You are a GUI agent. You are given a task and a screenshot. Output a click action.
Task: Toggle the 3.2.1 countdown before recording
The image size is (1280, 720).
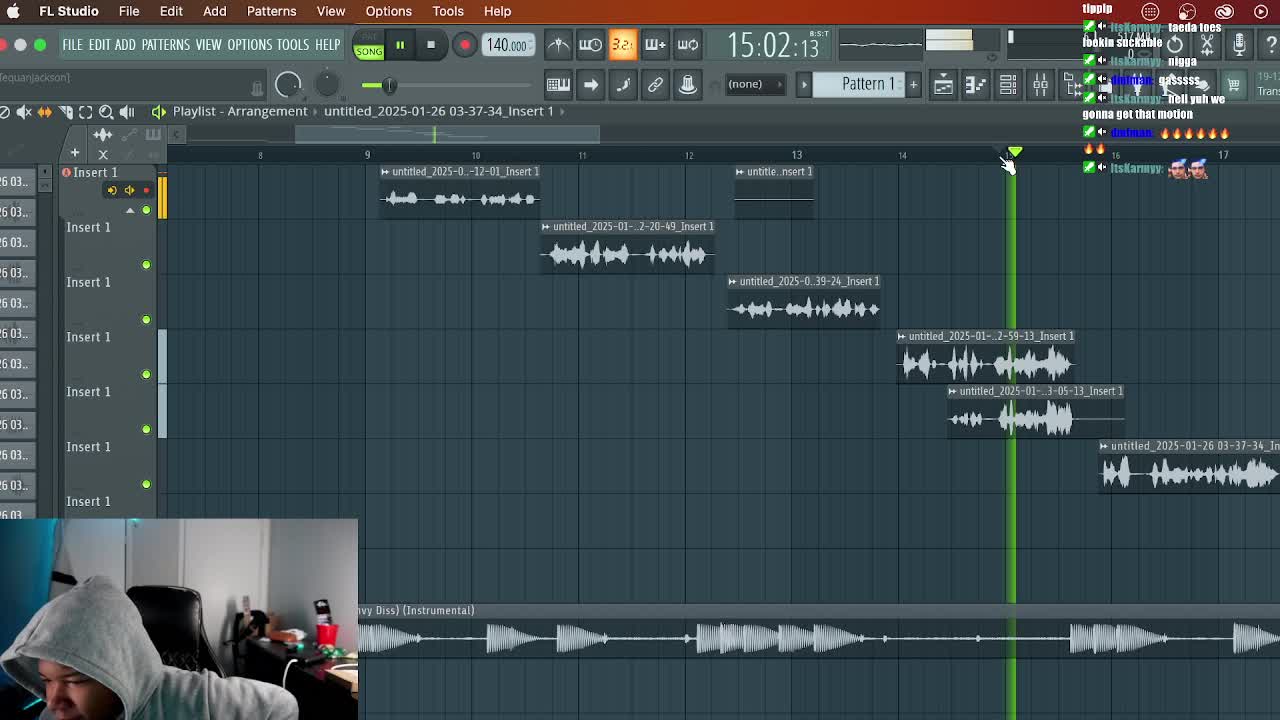click(622, 45)
